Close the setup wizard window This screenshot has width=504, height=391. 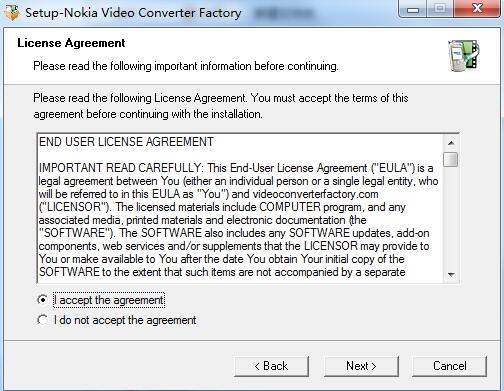[x=477, y=9]
